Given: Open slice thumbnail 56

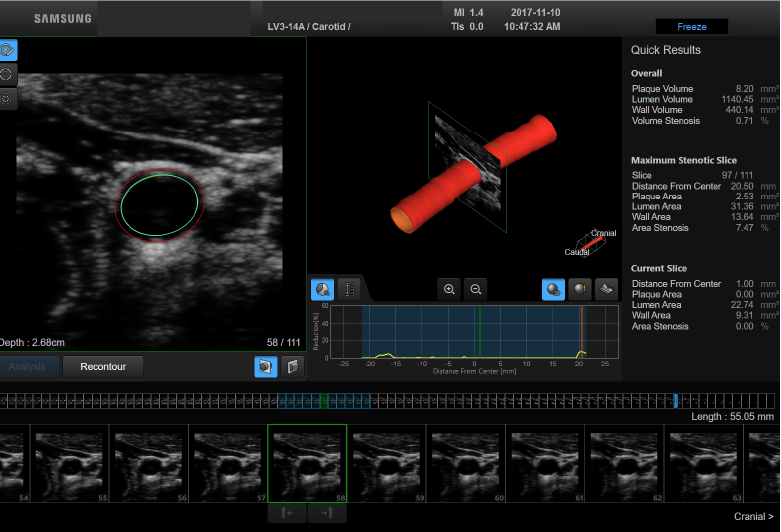Looking at the screenshot, I should tap(148, 464).
